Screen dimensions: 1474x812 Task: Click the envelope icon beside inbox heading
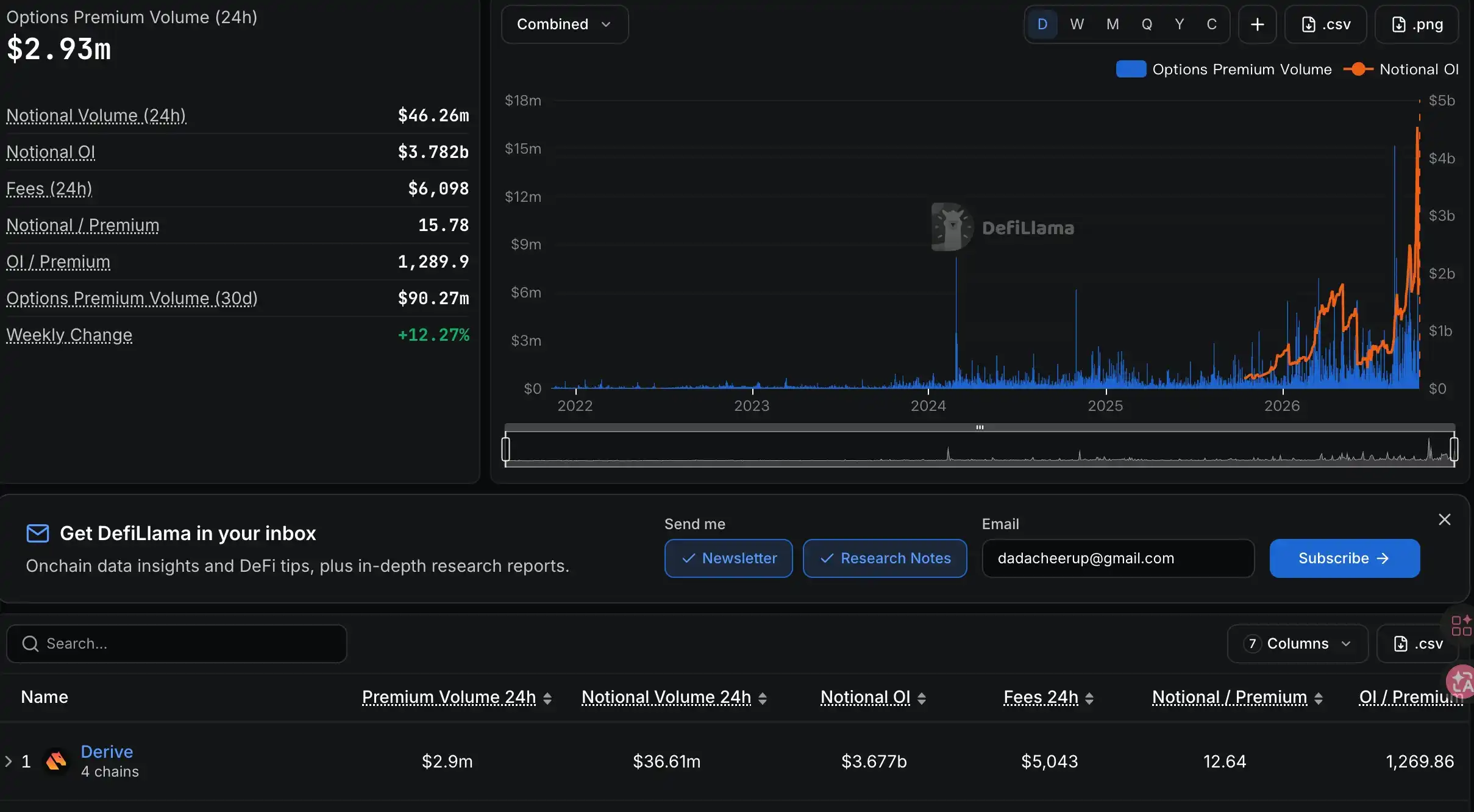38,533
